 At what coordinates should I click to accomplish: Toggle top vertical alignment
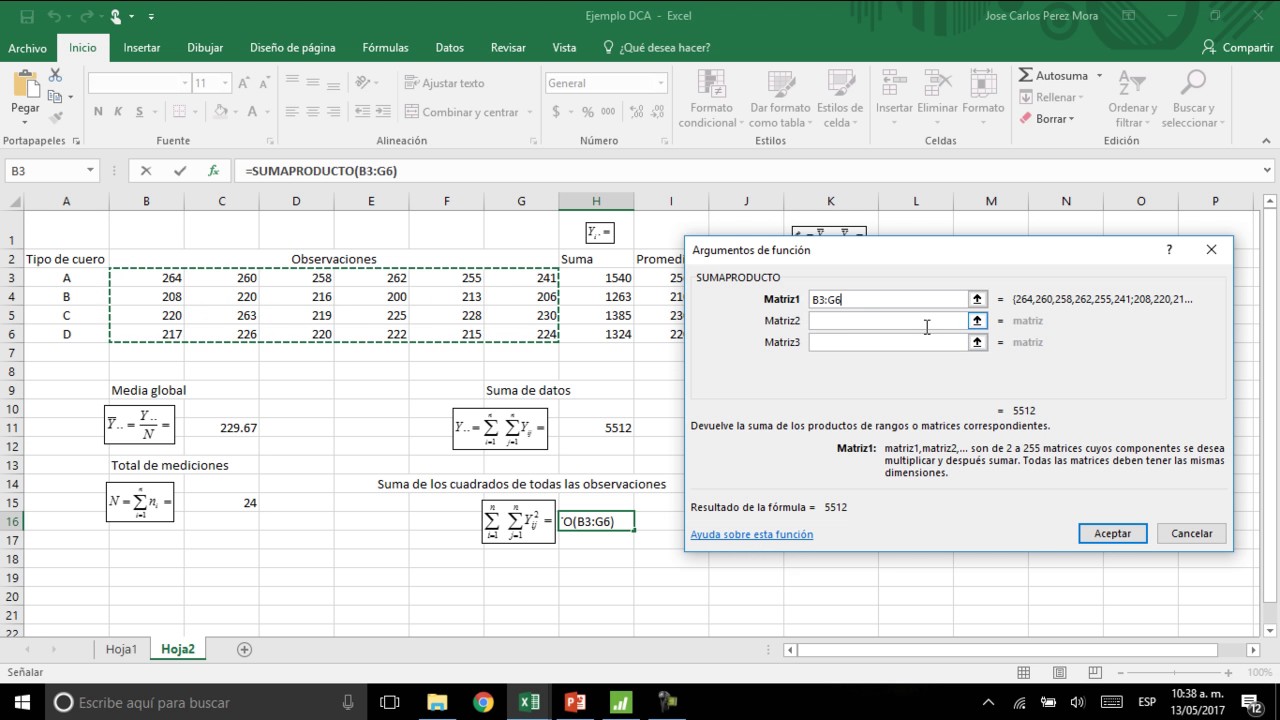point(293,83)
